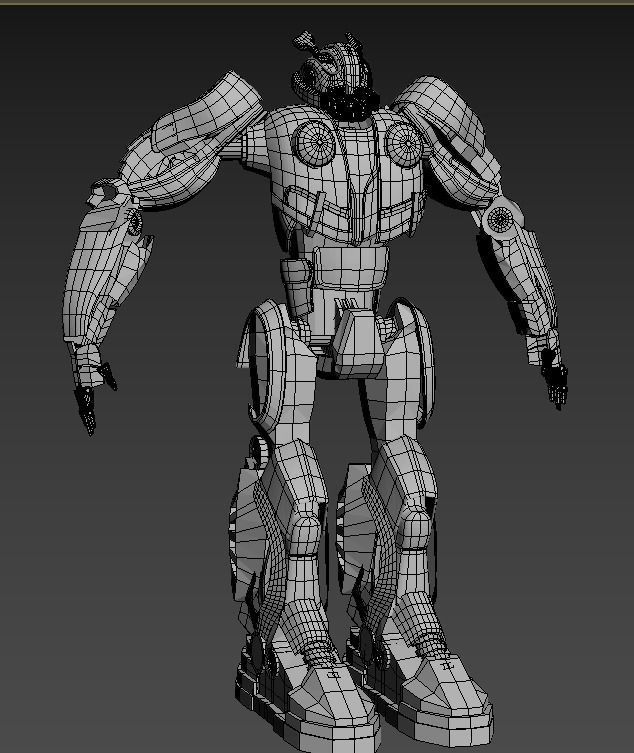Select the chest disc on the lower-shoulder side

click(404, 144)
